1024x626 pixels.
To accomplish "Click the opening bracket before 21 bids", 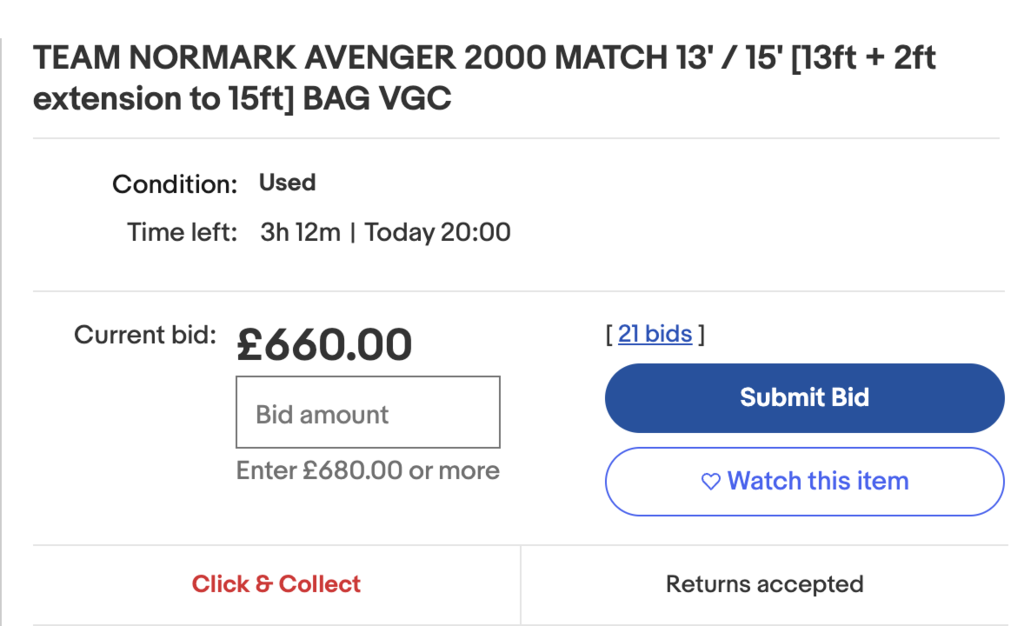I will click(x=609, y=334).
